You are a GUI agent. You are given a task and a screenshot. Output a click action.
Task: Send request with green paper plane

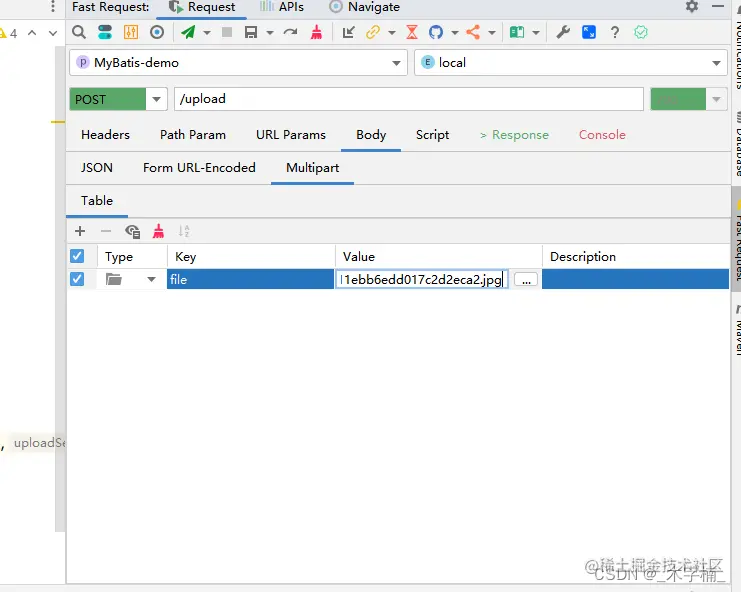tap(188, 32)
